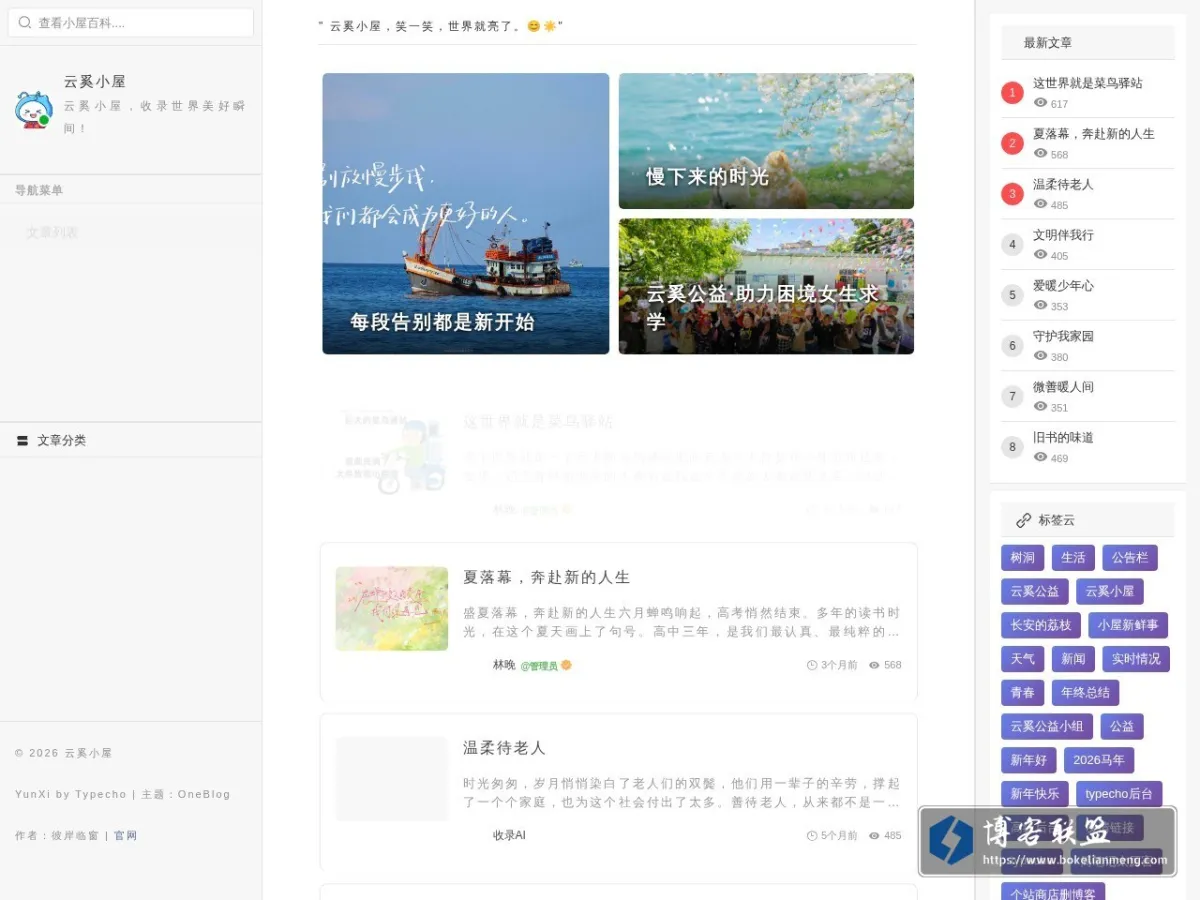Open the 云奚小屋 site title

coord(95,81)
